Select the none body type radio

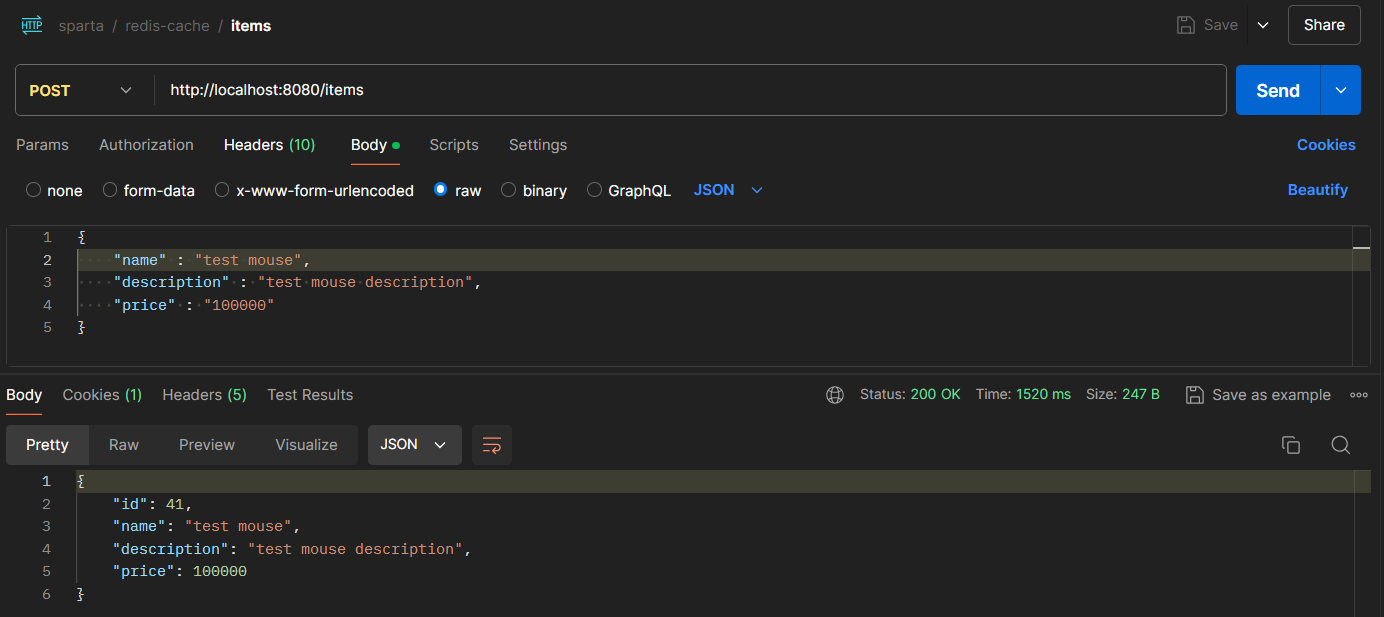click(x=33, y=190)
